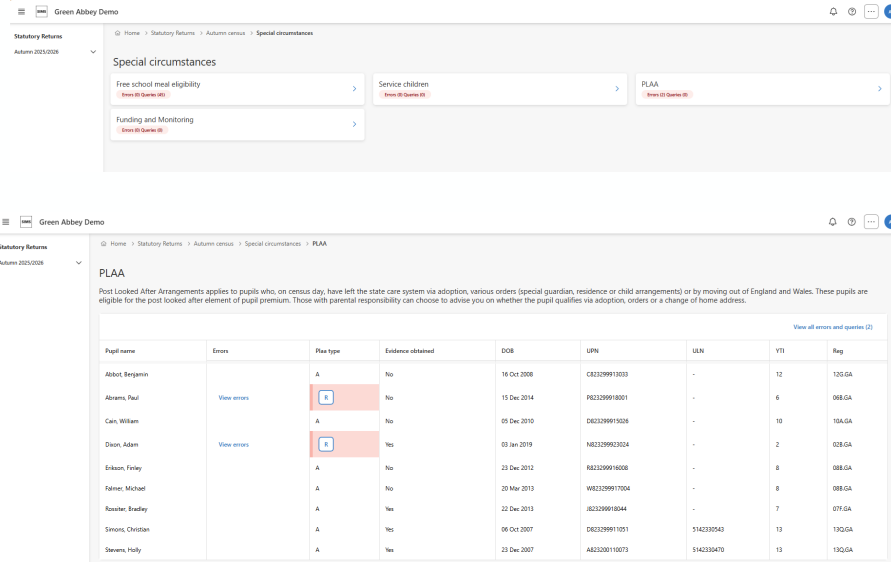Open the PLAA card with 2 errors

(x=760, y=89)
